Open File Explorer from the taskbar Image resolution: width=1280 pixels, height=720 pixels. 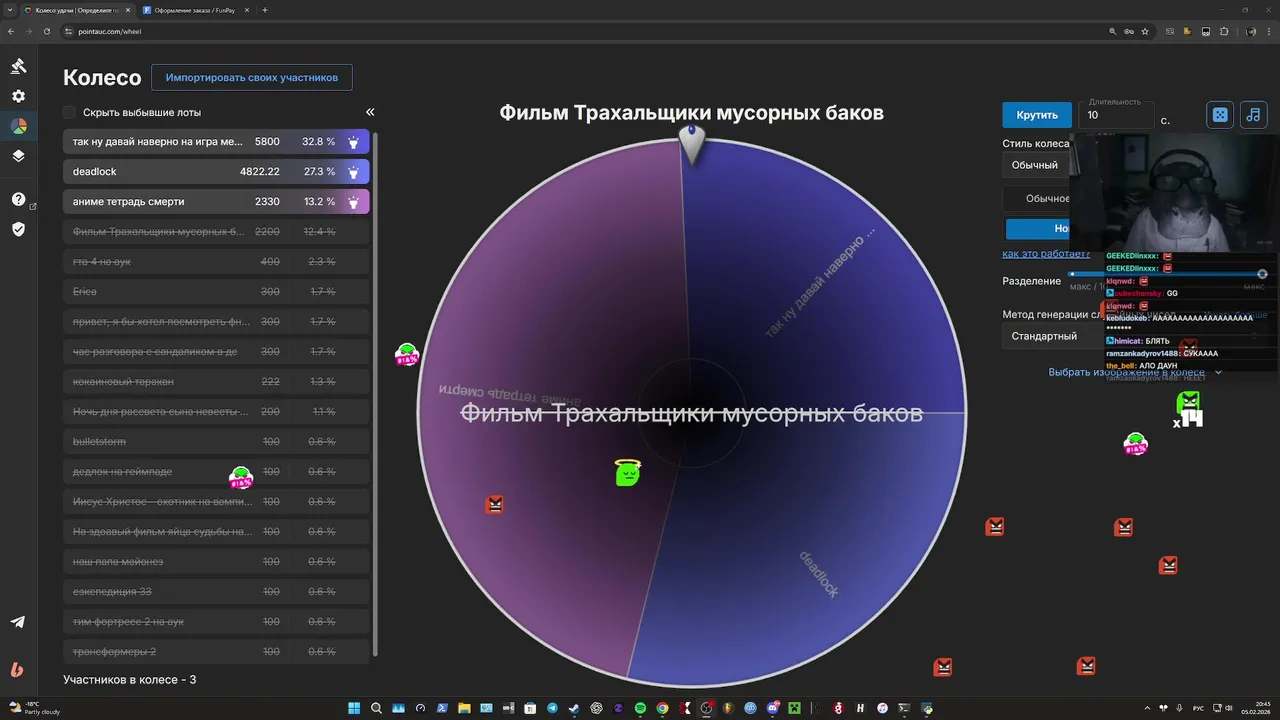click(x=464, y=708)
